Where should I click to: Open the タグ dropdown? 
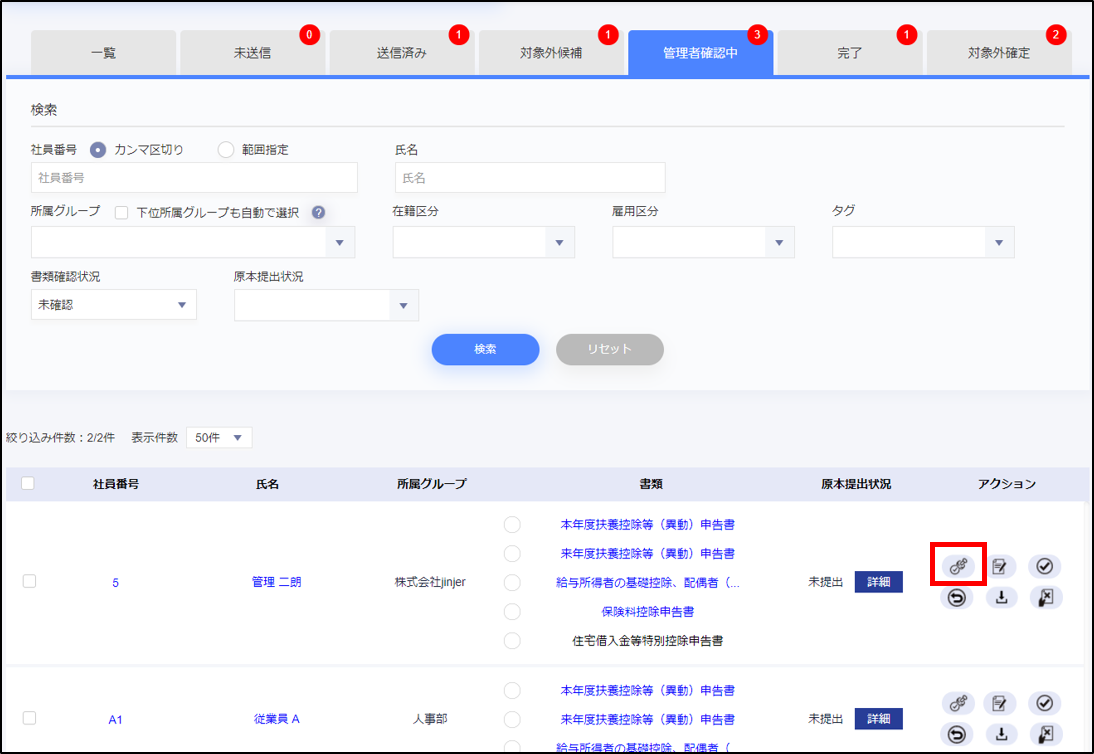pyautogui.click(x=923, y=242)
